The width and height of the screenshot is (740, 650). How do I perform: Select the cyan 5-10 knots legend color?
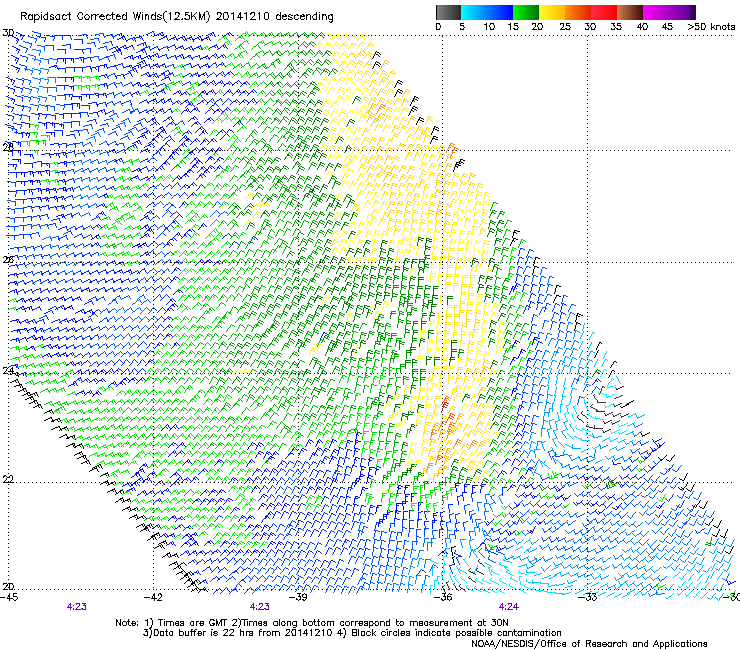point(473,12)
